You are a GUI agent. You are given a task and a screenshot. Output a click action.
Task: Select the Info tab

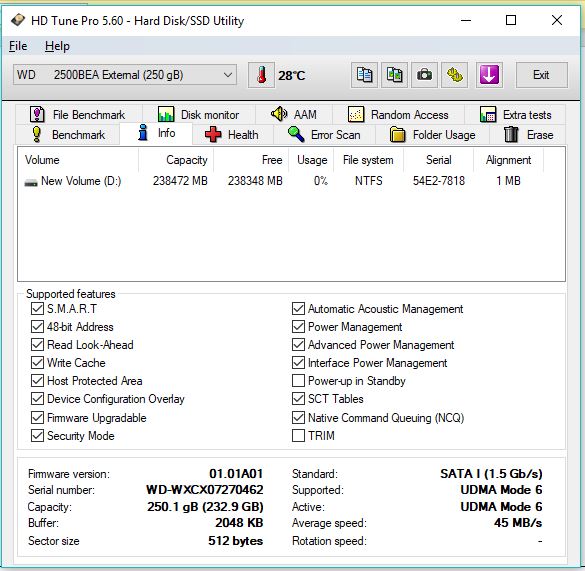click(x=156, y=133)
